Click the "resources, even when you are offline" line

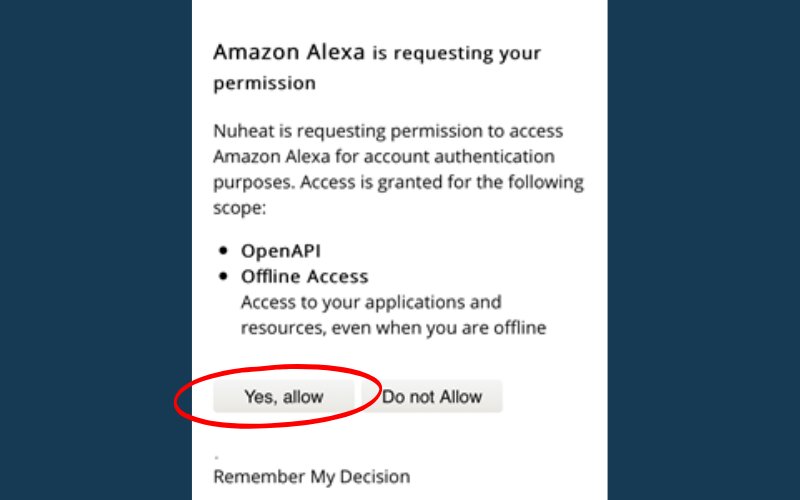click(x=393, y=328)
